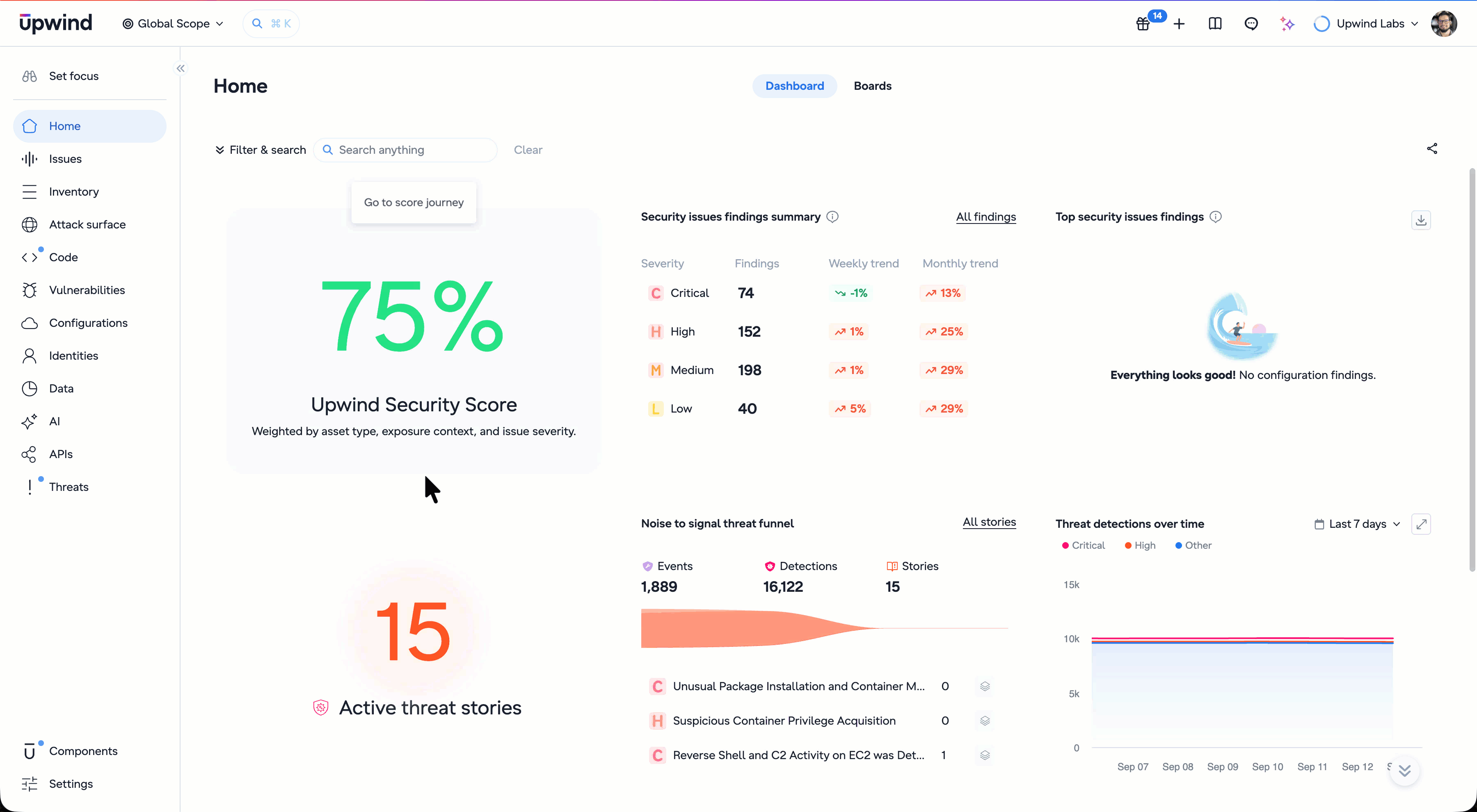Open Unusual Package Installation story row
This screenshot has width=1477, height=812.
tap(798, 687)
